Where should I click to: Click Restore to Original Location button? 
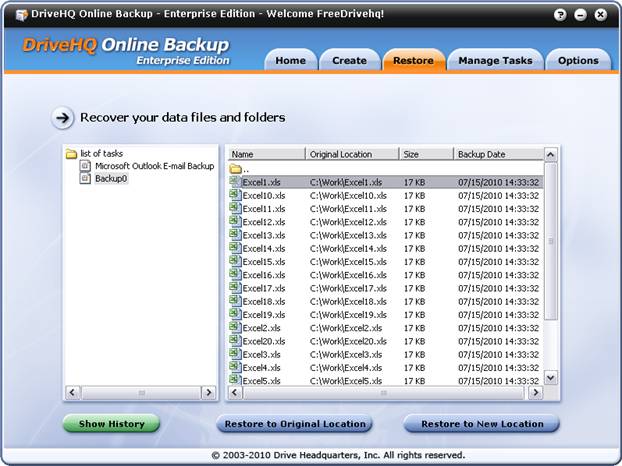click(294, 424)
